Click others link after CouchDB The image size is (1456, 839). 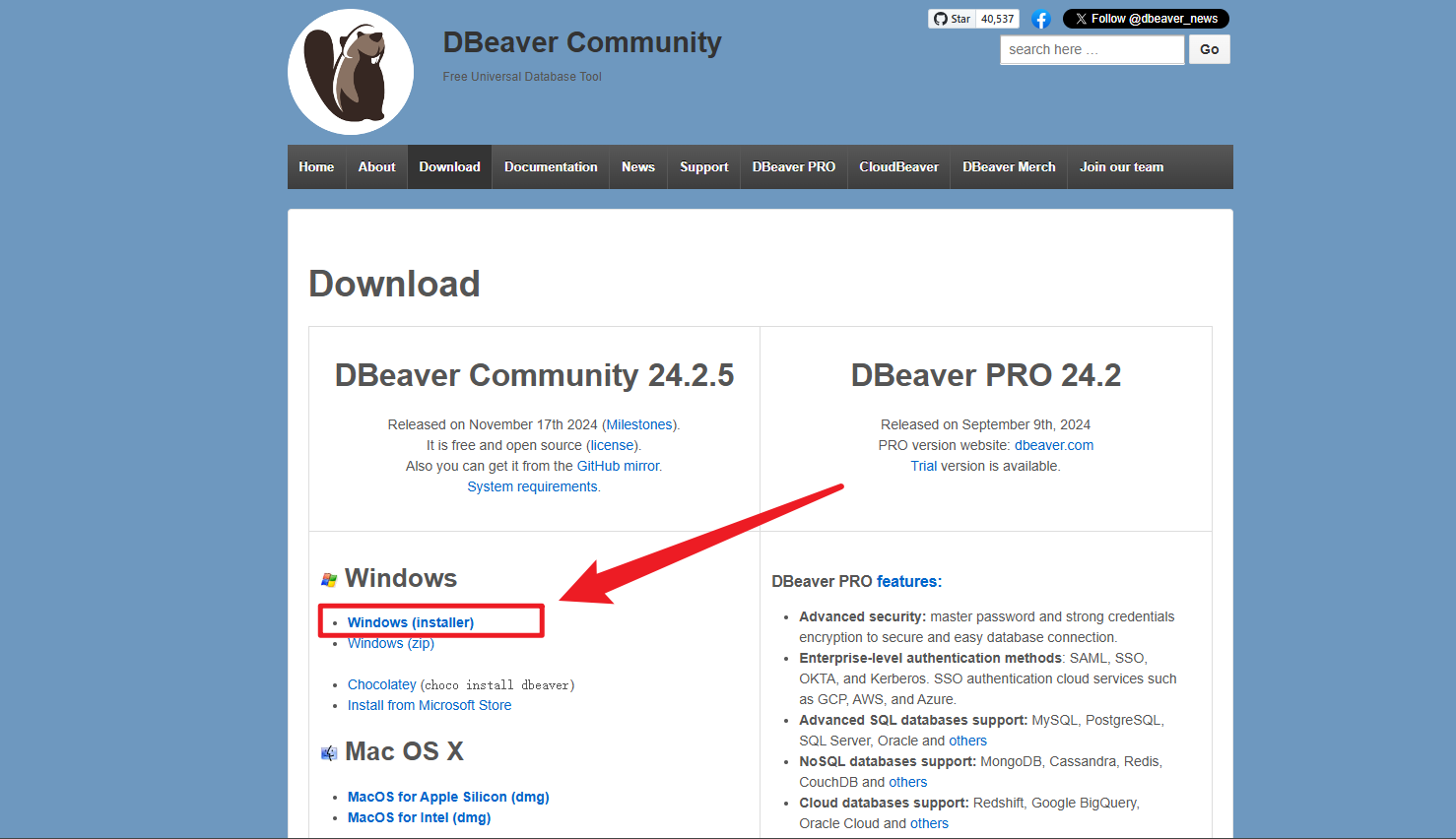pyautogui.click(x=908, y=782)
